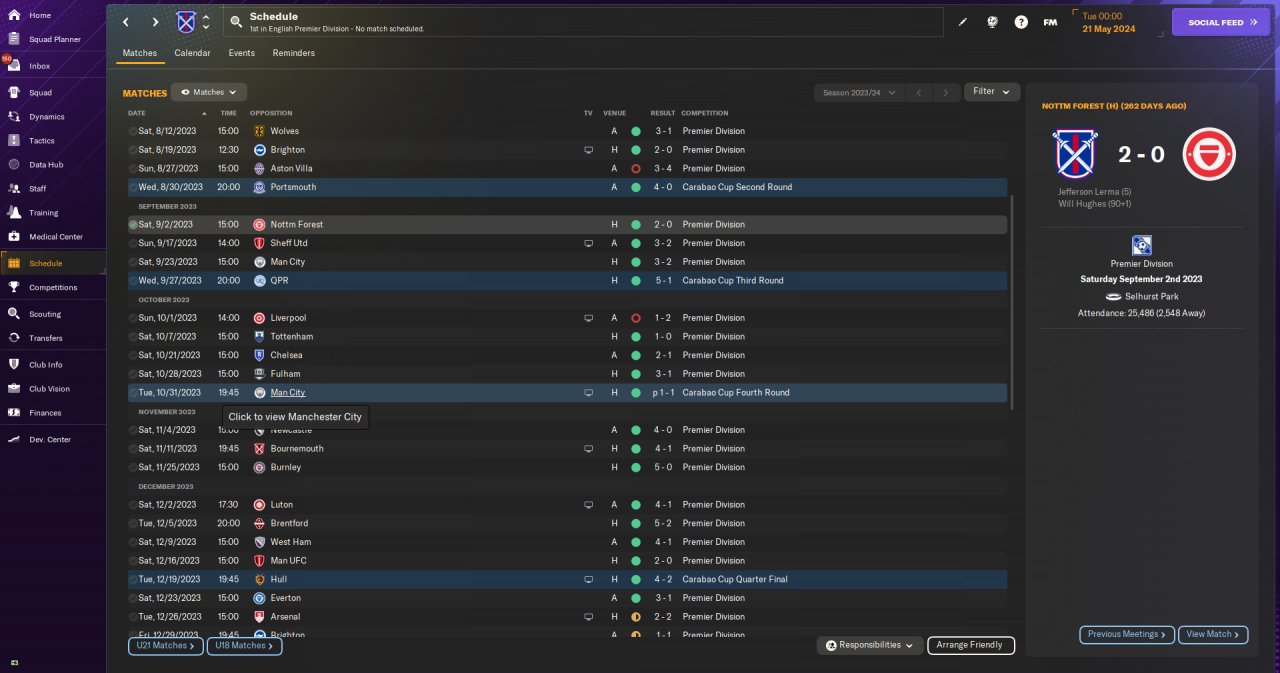
Task: Click the Man City link in Carabao Cup row
Action: click(x=287, y=393)
